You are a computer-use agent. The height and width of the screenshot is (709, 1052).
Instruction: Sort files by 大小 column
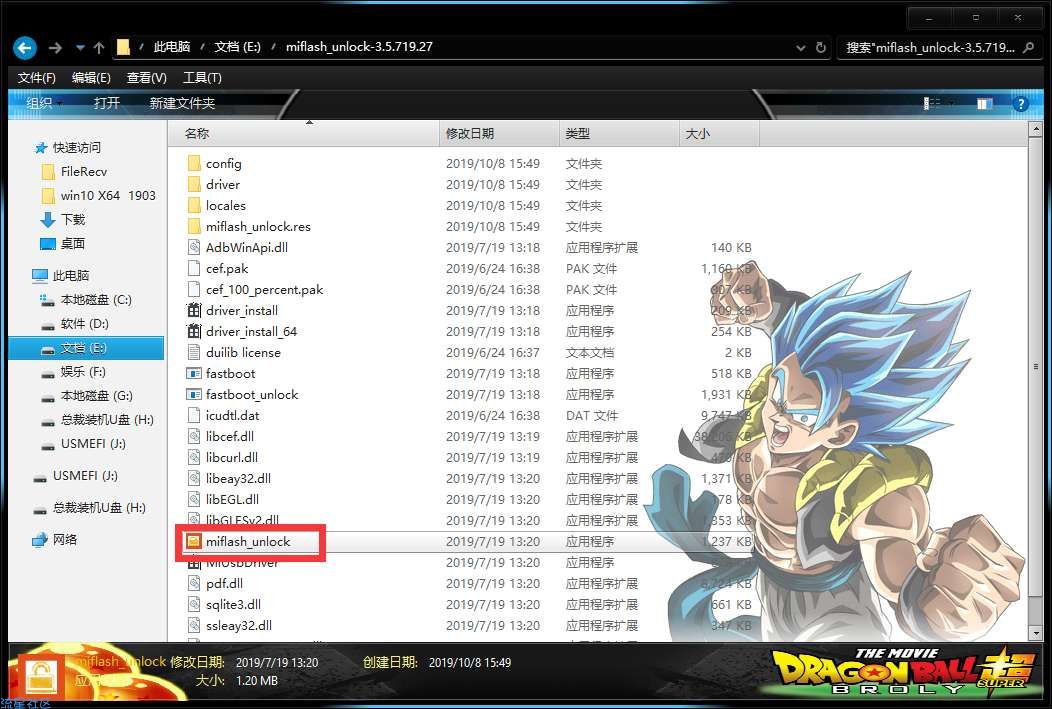tap(719, 133)
